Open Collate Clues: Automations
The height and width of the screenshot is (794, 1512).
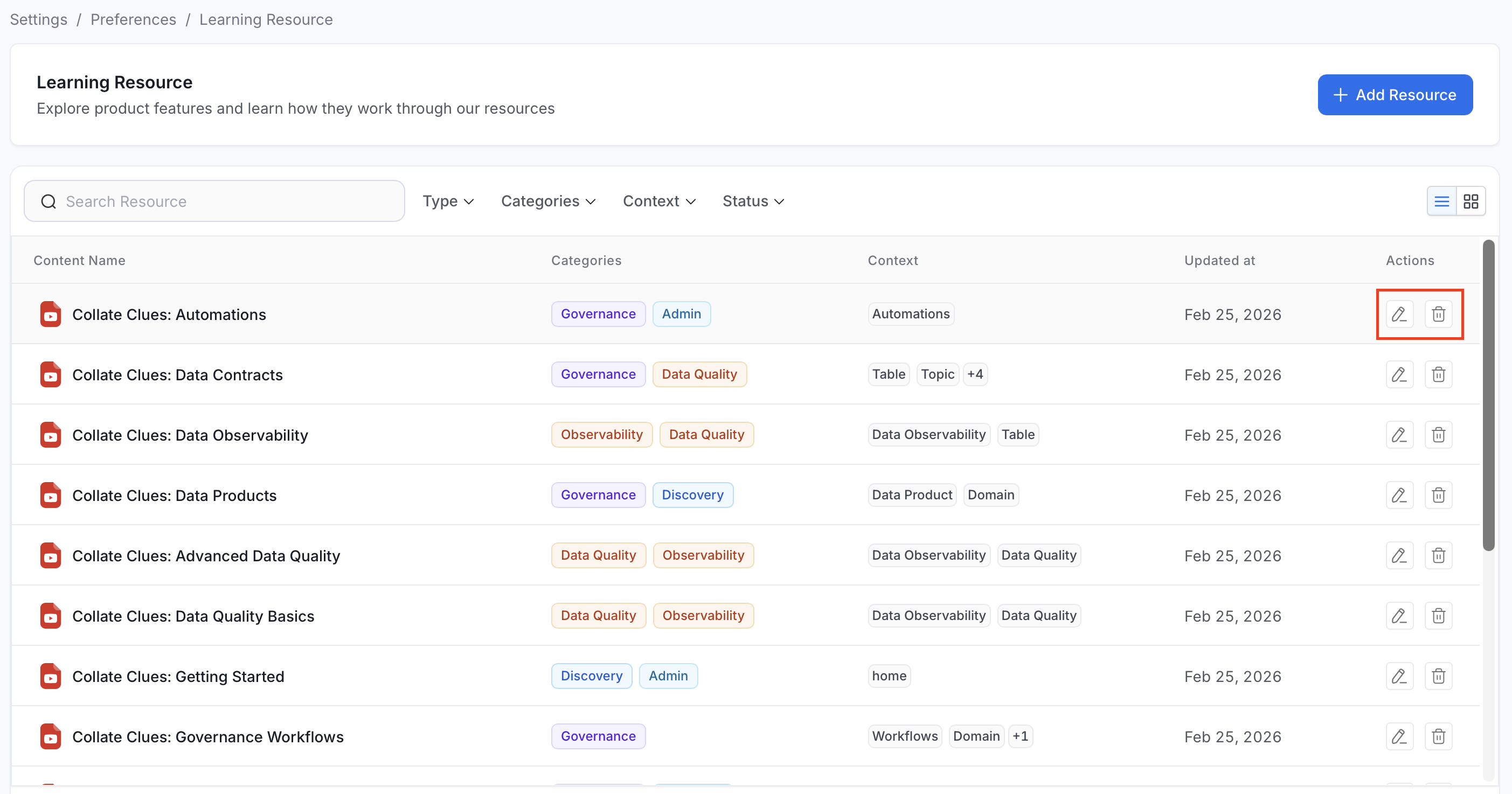click(169, 315)
